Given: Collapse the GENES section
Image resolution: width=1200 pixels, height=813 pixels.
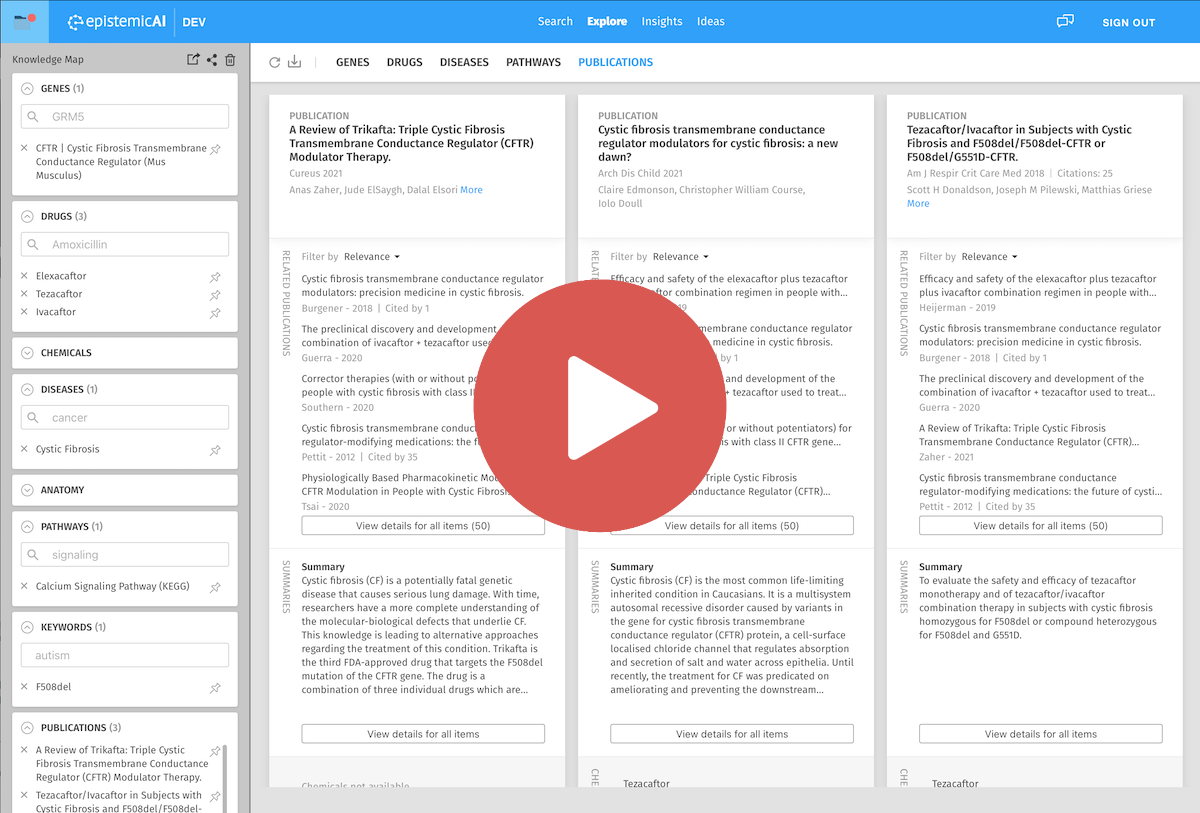Looking at the screenshot, I should tap(27, 89).
